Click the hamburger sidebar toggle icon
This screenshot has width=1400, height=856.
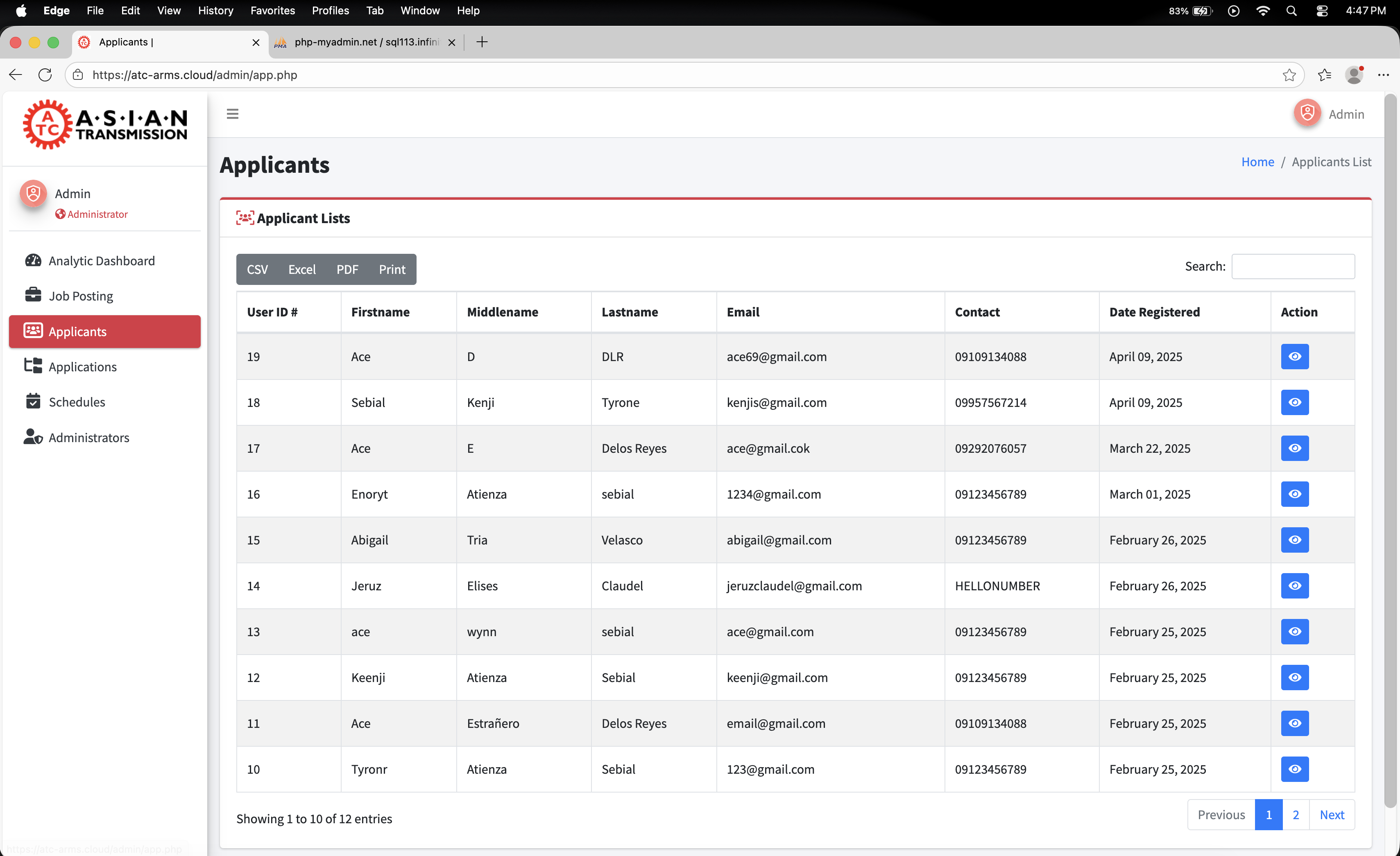tap(232, 114)
